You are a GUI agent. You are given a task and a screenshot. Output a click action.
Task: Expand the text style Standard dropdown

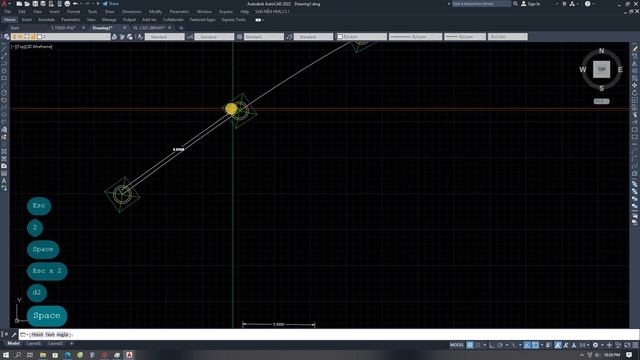164,37
